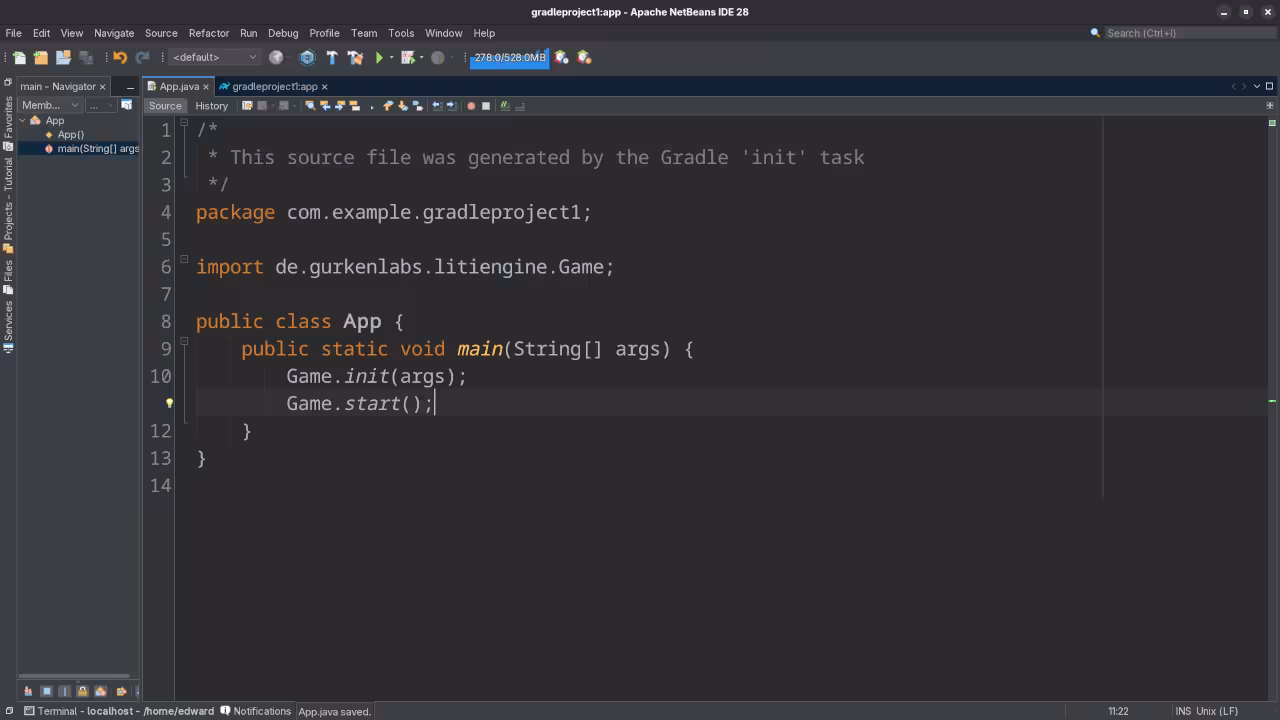Trigger garbage collection by clicking memory usage bar
1280x720 pixels.
pos(509,57)
